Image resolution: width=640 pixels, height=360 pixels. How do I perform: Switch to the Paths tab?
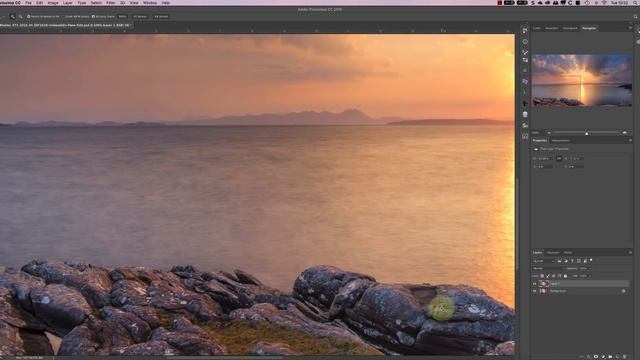(x=568, y=253)
